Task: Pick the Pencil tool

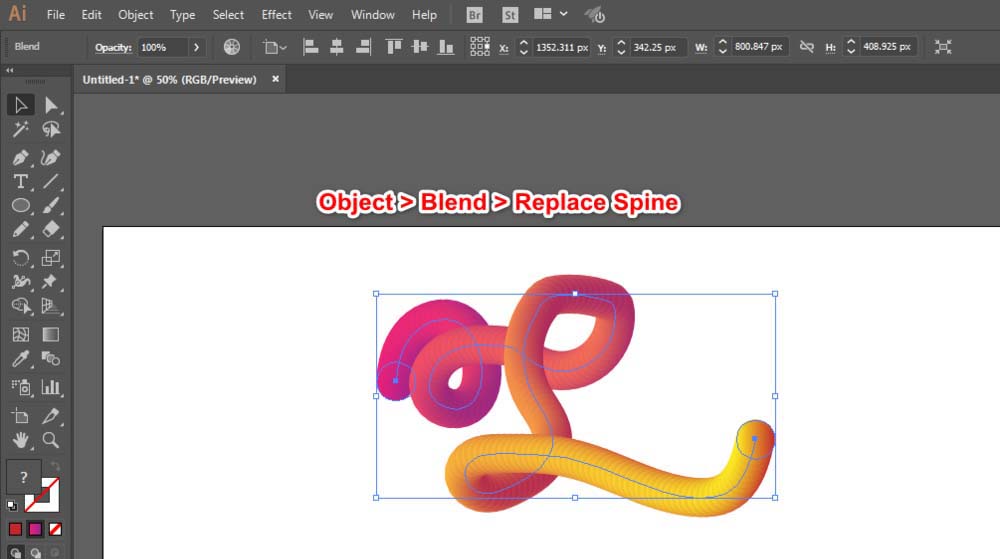Action: tap(20, 229)
